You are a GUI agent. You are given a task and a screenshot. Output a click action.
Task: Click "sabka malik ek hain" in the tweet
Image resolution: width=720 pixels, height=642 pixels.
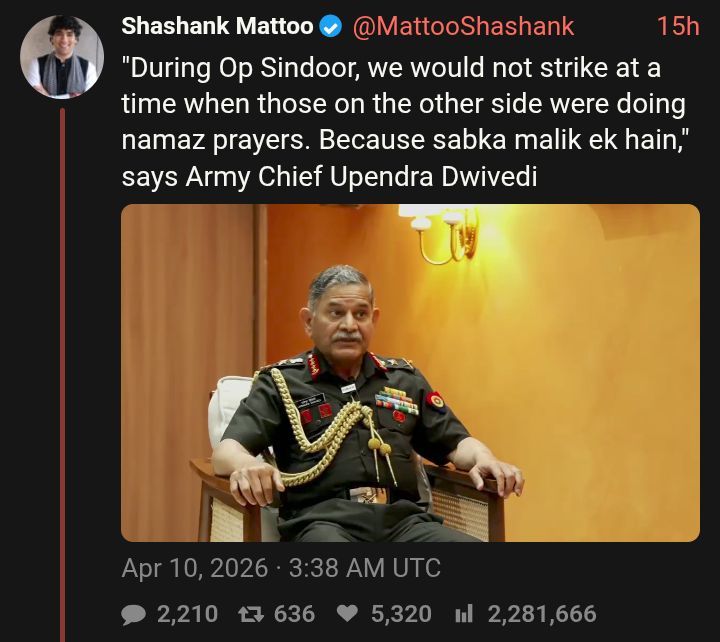[x=520, y=141]
